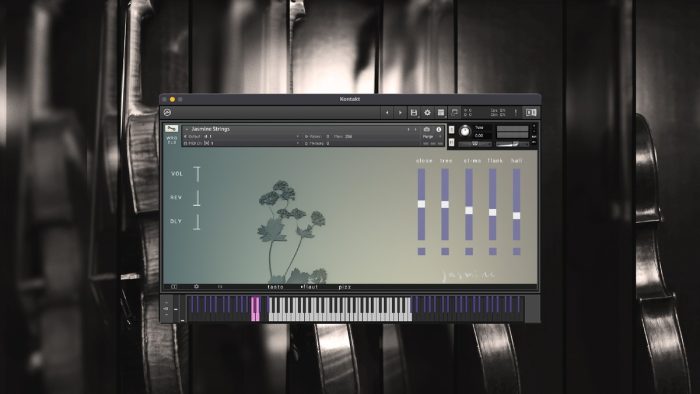
Task: Toggle the browser side panel icon
Action: tap(531, 112)
